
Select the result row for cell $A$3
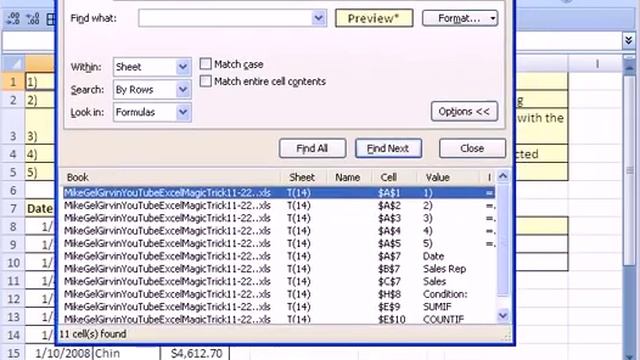point(279,218)
